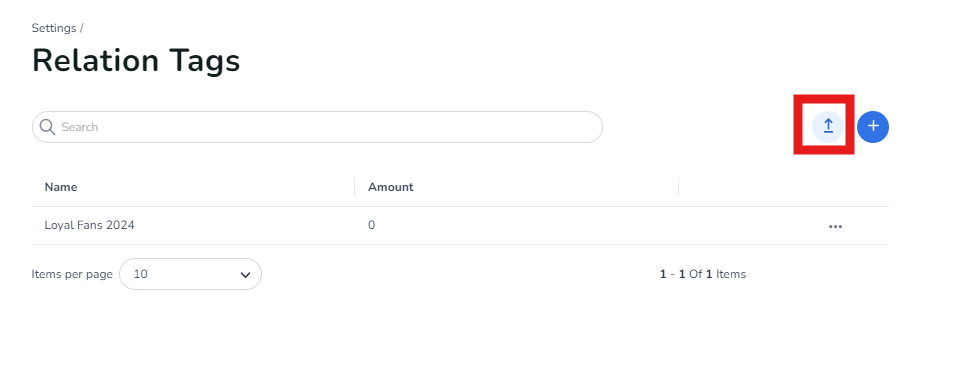
Task: Open the three-dot menu for Loyal Fans 2024
Action: (835, 226)
